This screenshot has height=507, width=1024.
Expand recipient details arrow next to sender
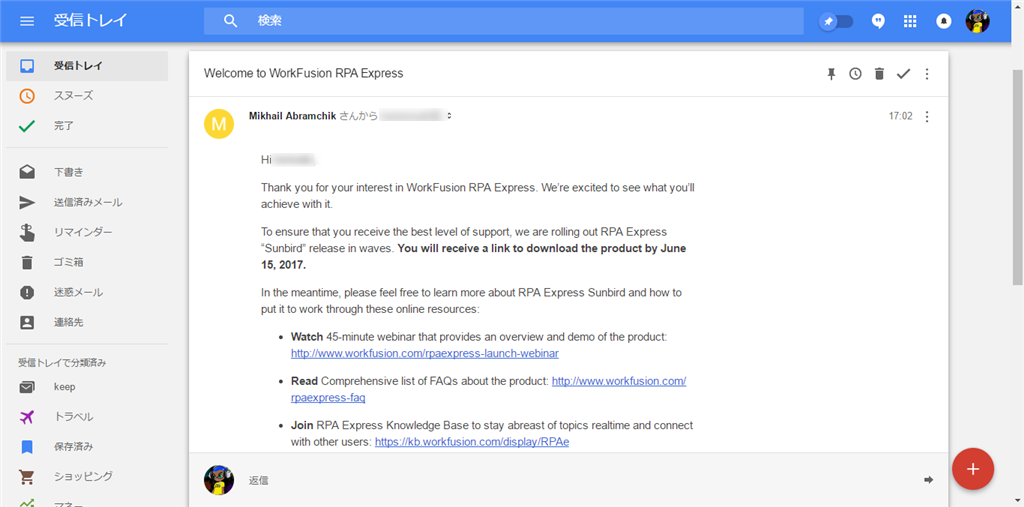[449, 116]
